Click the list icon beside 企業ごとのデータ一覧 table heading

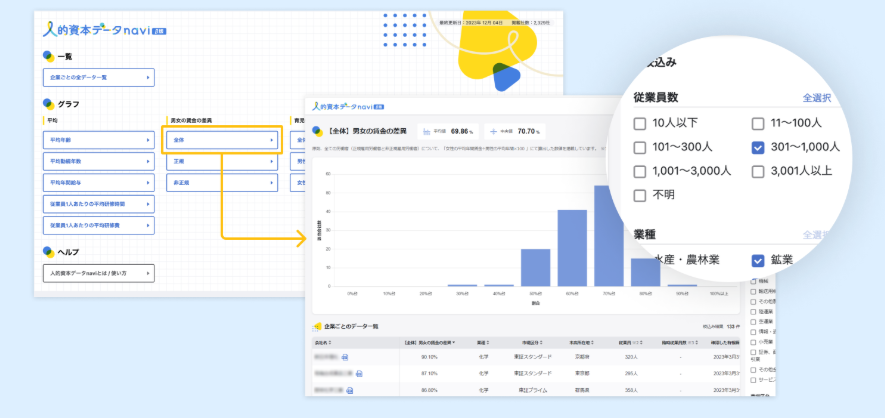point(316,327)
